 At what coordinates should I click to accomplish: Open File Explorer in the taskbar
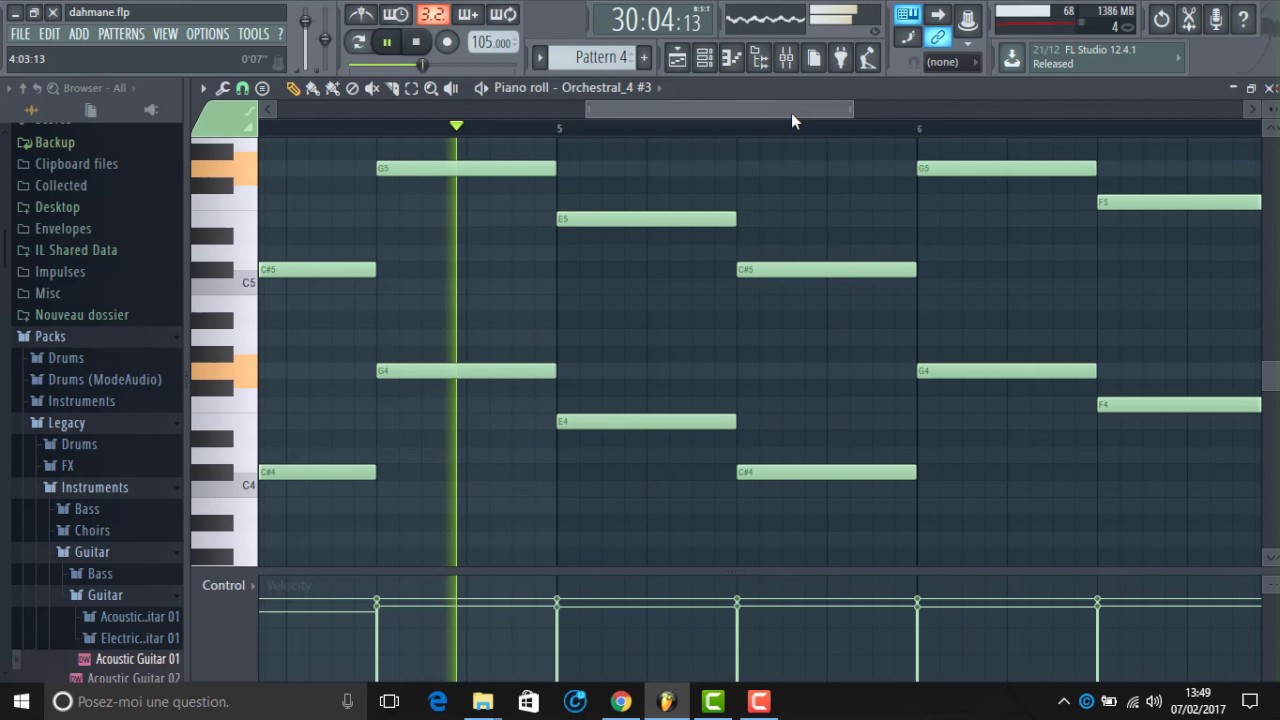(483, 701)
